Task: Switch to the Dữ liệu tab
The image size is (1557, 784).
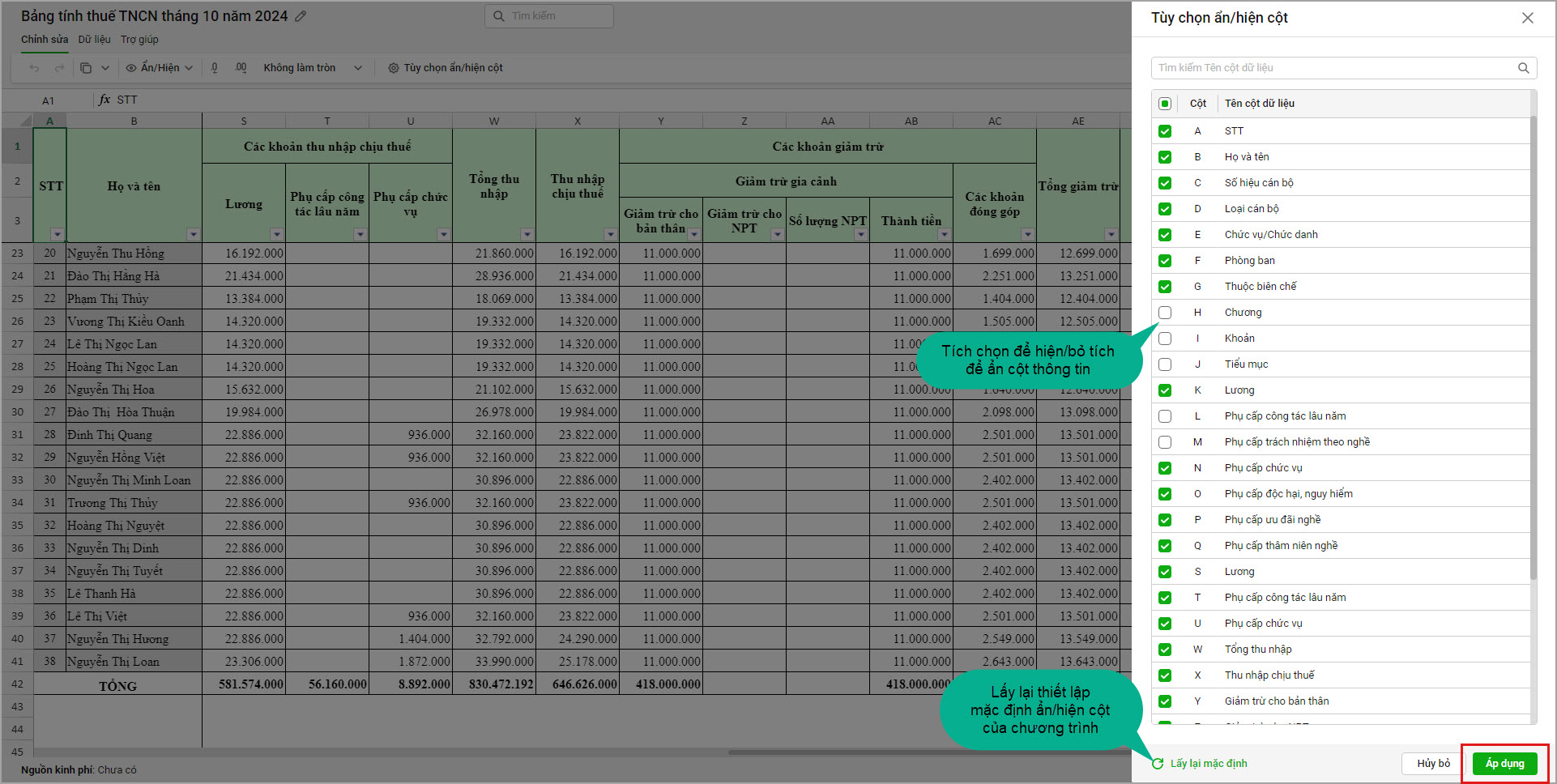Action: 94,40
